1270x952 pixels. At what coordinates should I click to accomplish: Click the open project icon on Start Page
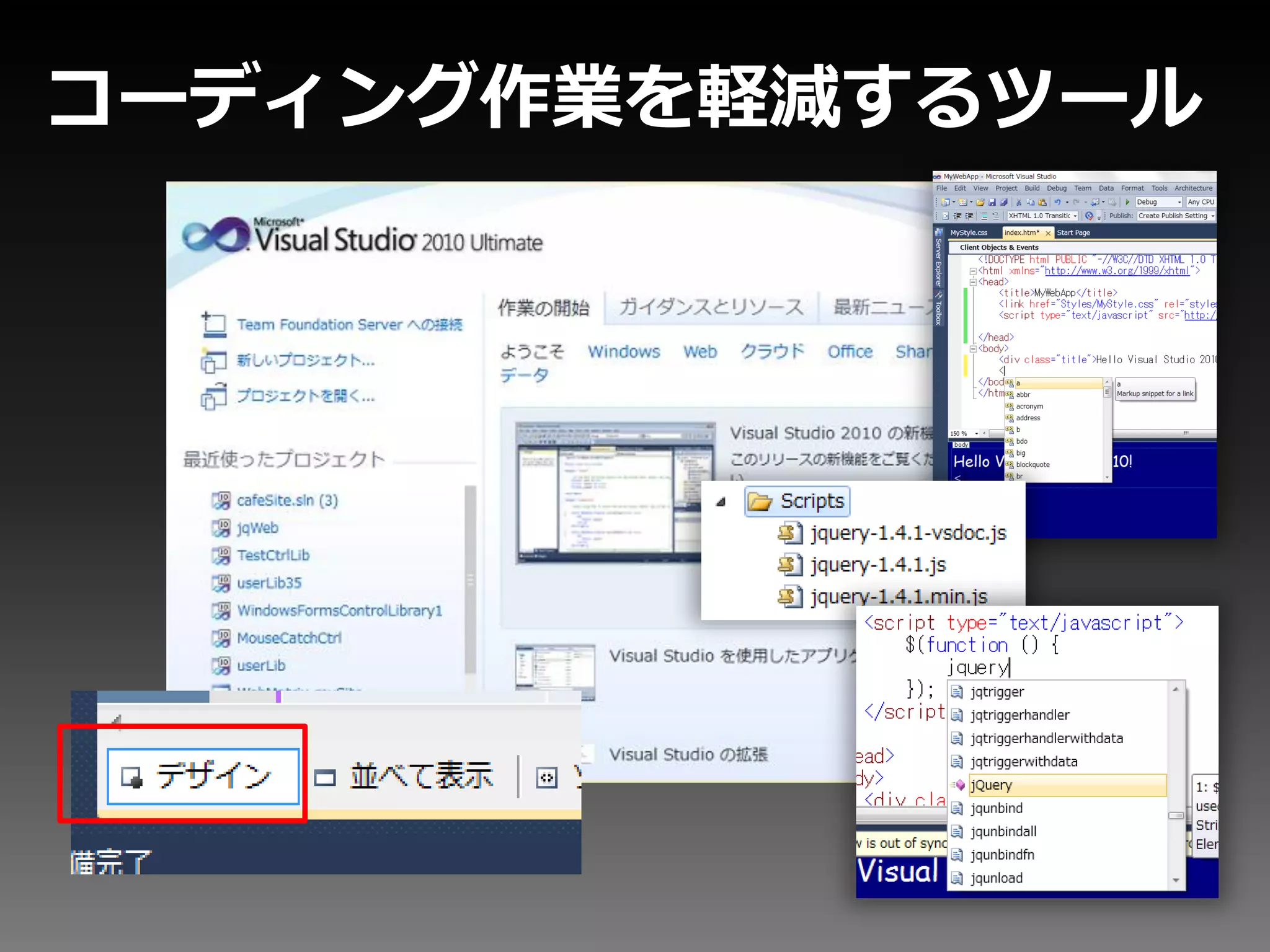pos(213,397)
